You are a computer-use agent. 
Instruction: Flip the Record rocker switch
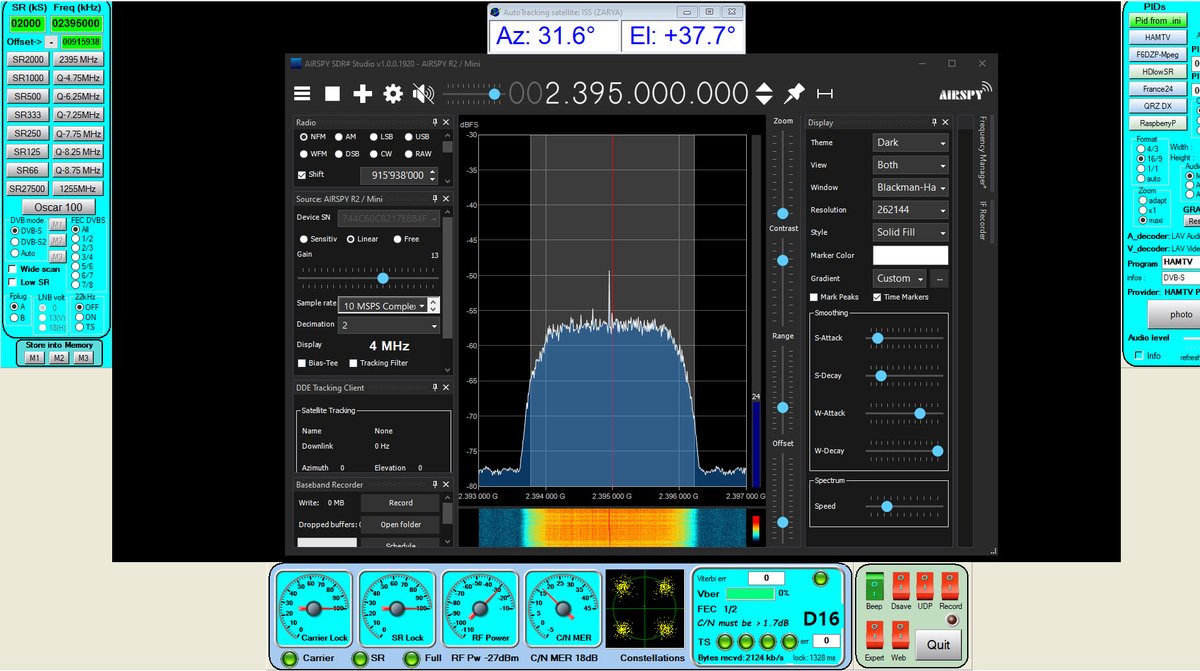tap(950, 586)
